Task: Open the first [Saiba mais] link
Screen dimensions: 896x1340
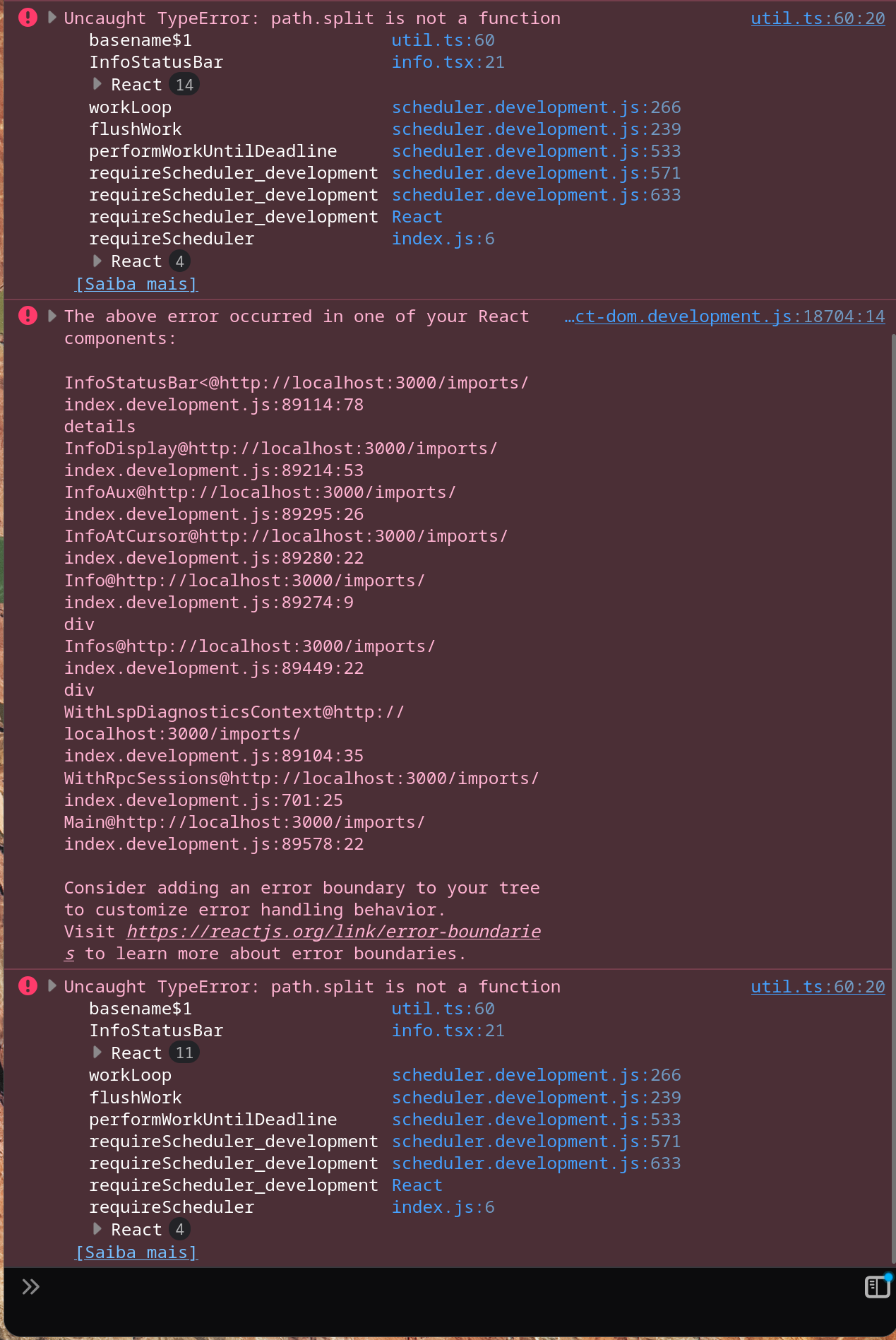Action: coord(136,284)
